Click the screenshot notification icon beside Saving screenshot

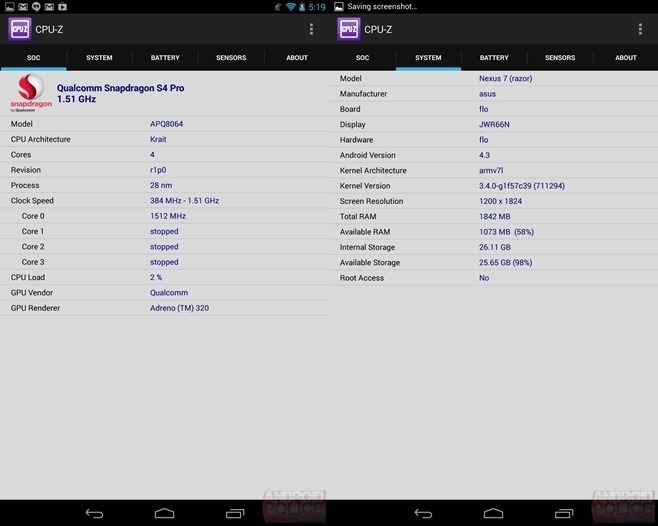coord(339,6)
